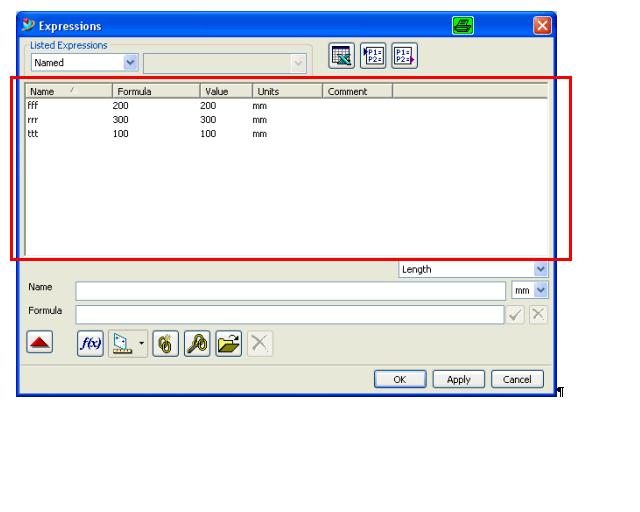Click the green printer icon in title bar
The image size is (640, 512).
tap(463, 26)
